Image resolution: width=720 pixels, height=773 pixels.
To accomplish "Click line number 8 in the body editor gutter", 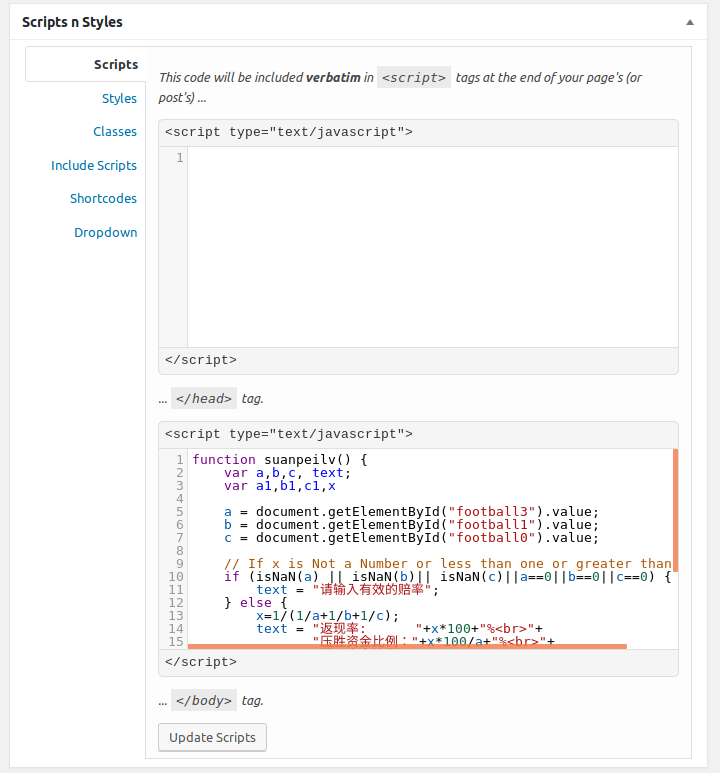I will tap(180, 551).
